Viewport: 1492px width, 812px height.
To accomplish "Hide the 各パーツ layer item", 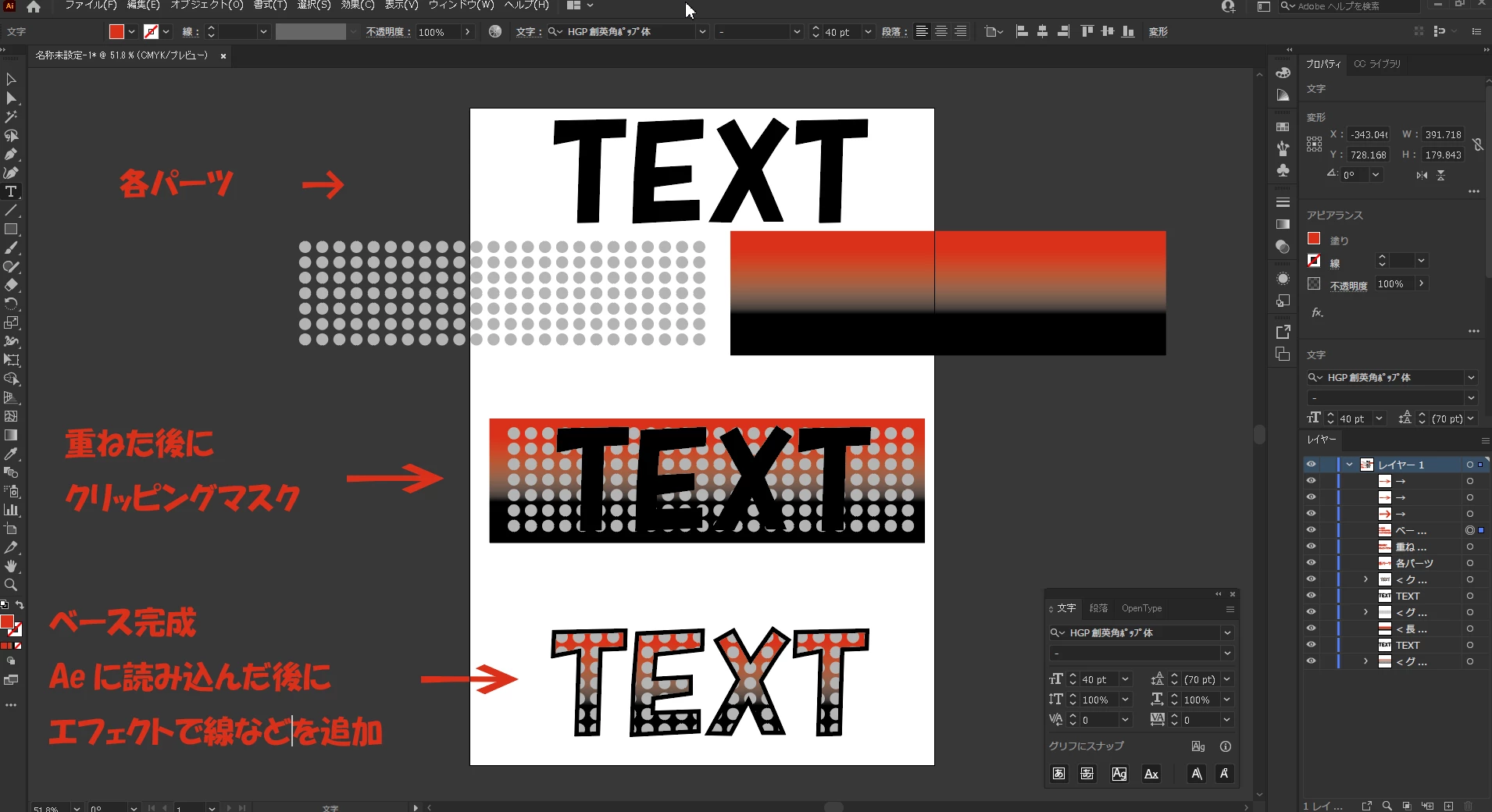I will coord(1312,563).
